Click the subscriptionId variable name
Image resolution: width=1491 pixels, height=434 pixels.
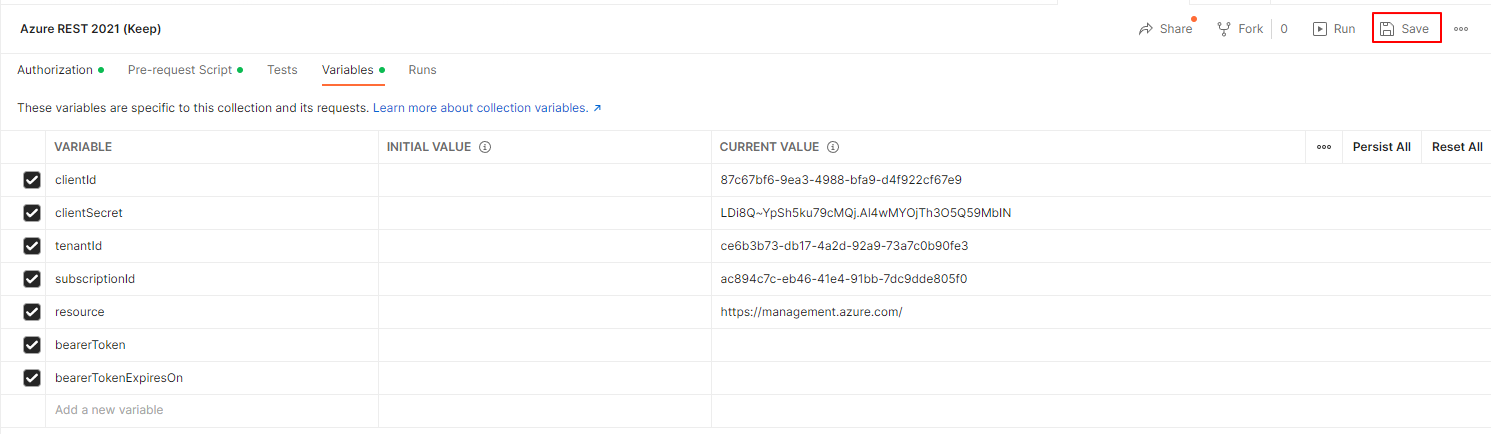tap(95, 279)
